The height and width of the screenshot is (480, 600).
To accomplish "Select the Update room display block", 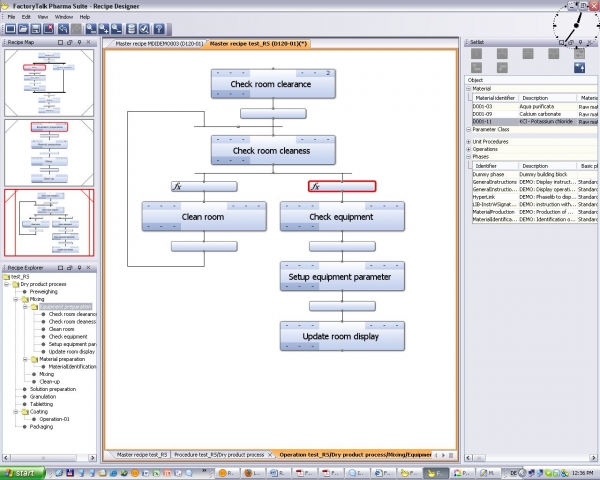I will 342,337.
